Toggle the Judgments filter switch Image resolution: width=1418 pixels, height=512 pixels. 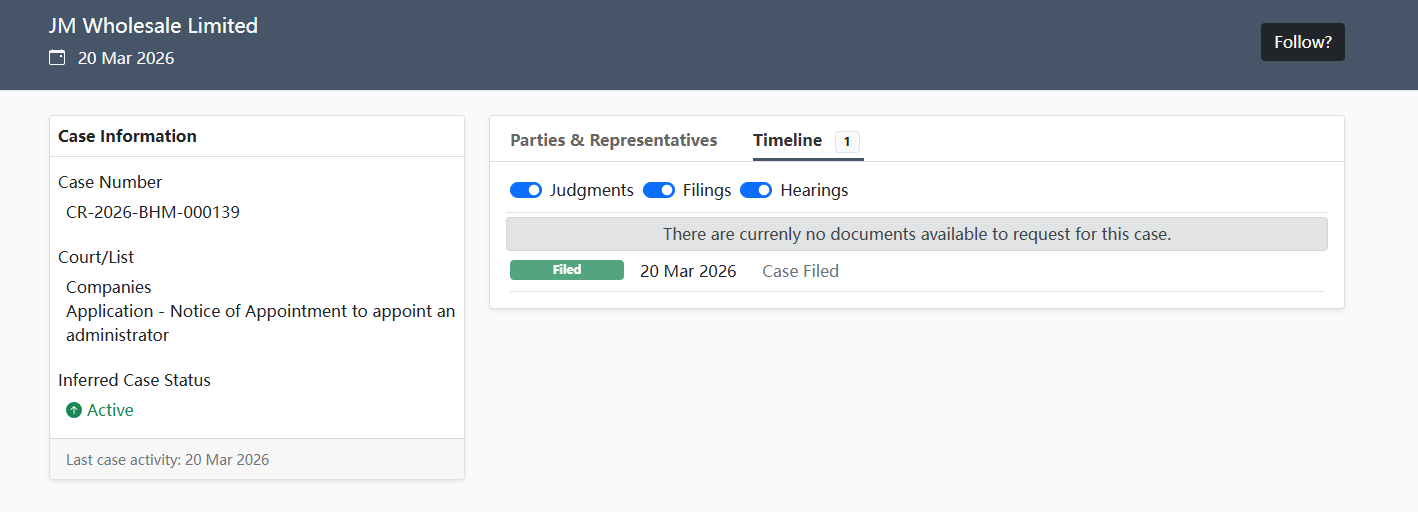[526, 190]
